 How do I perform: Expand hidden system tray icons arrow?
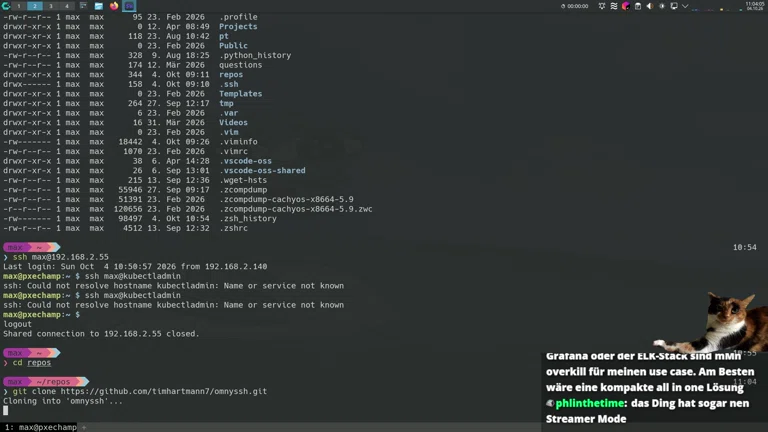(685, 6)
